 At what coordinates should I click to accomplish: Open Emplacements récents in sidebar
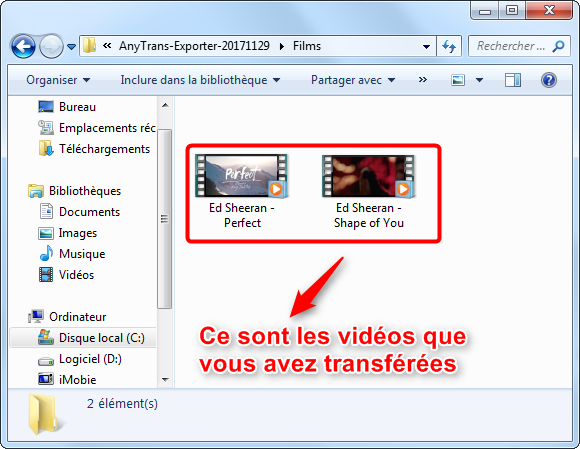click(107, 128)
